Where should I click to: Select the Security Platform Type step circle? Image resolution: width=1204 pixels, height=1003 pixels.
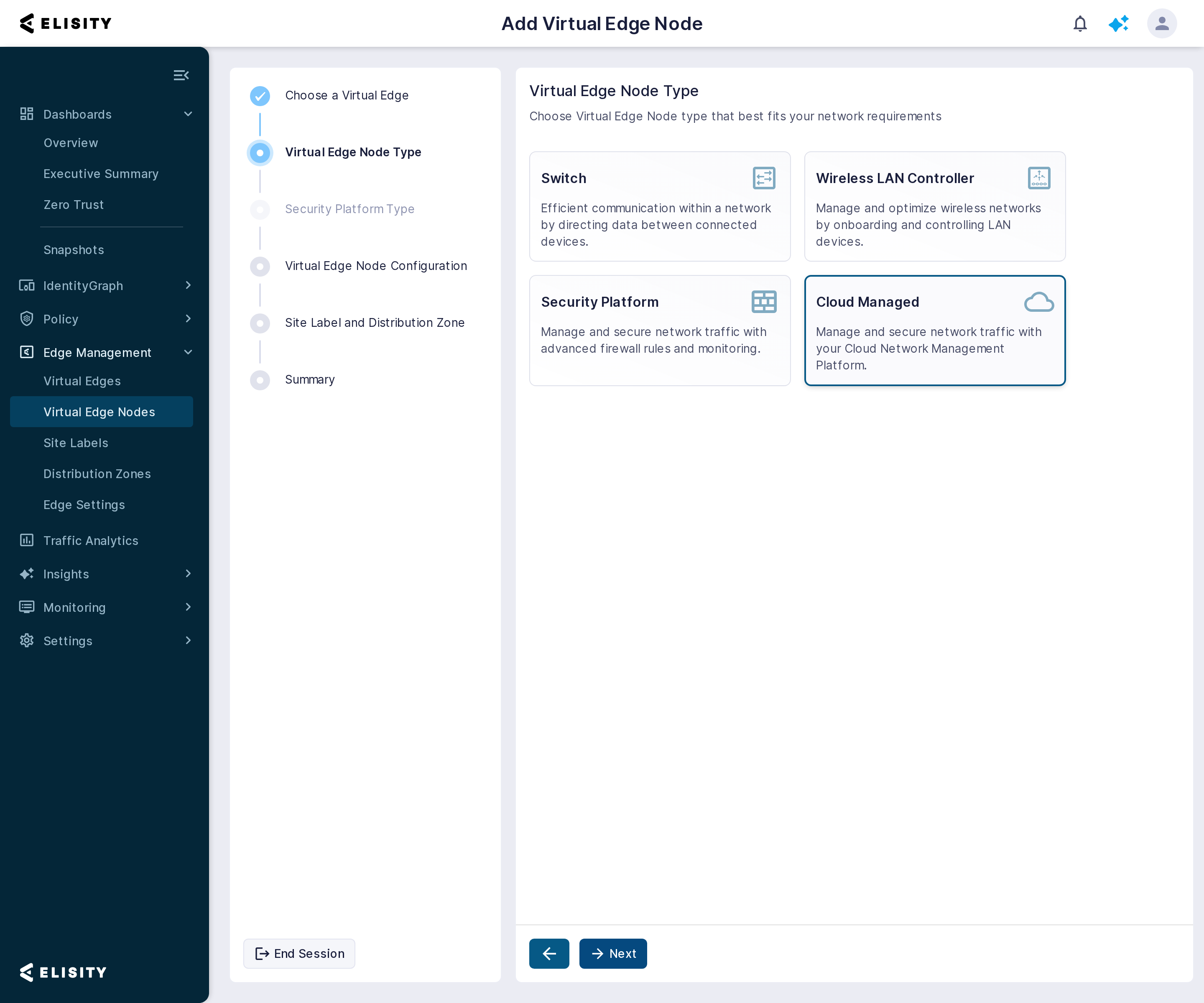[260, 209]
